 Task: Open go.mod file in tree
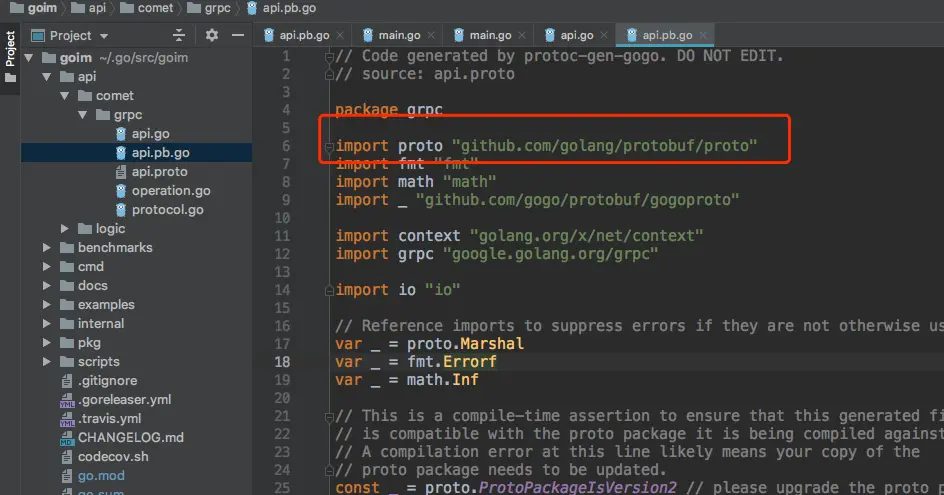tap(101, 476)
